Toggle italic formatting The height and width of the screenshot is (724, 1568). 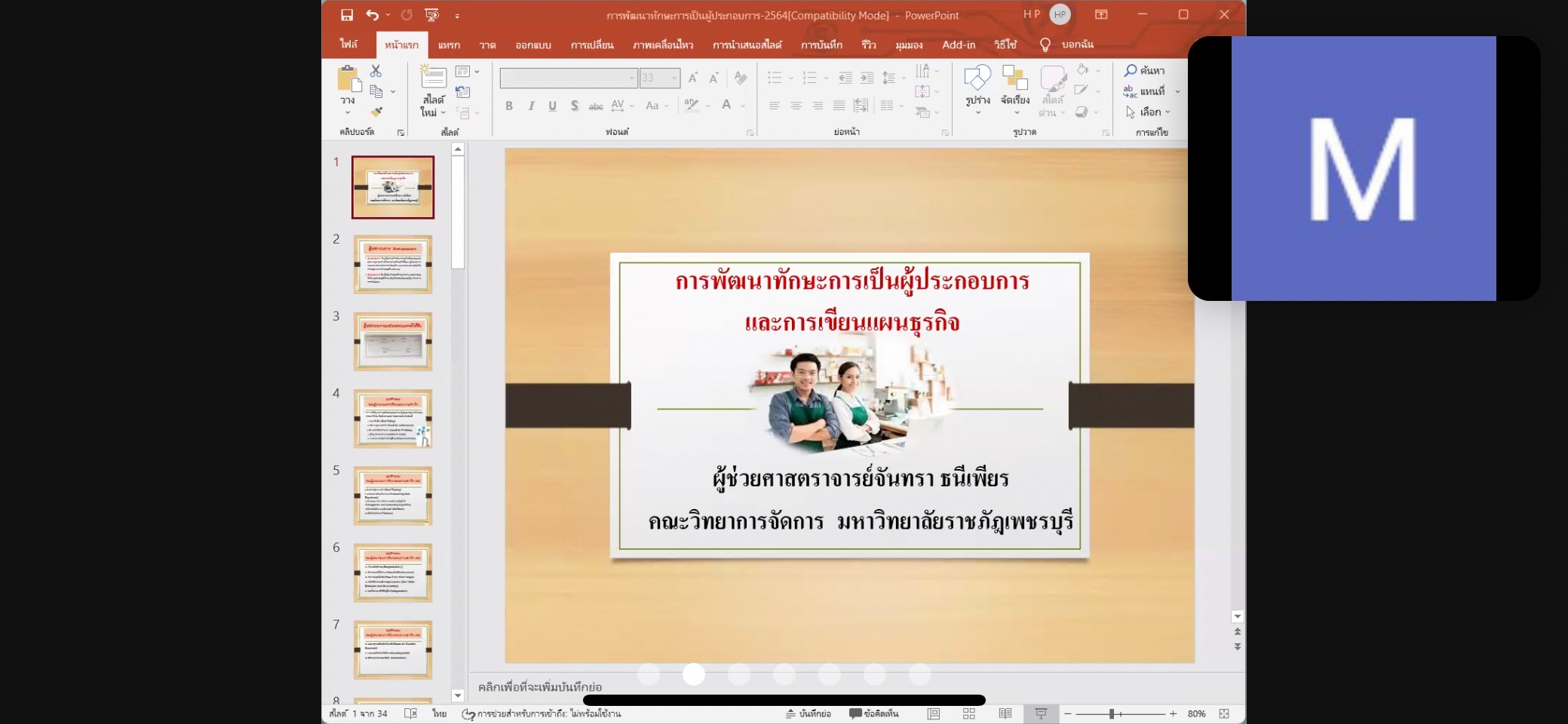pyautogui.click(x=531, y=106)
